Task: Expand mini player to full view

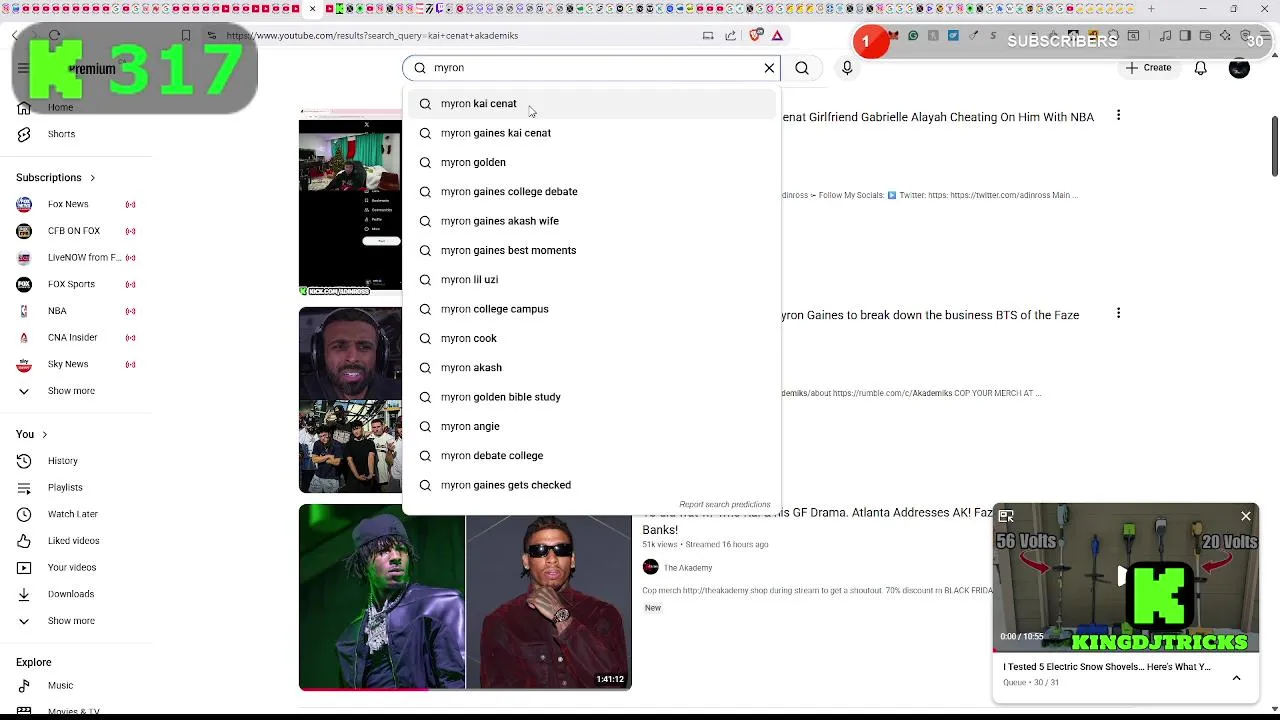Action: pos(1006,516)
